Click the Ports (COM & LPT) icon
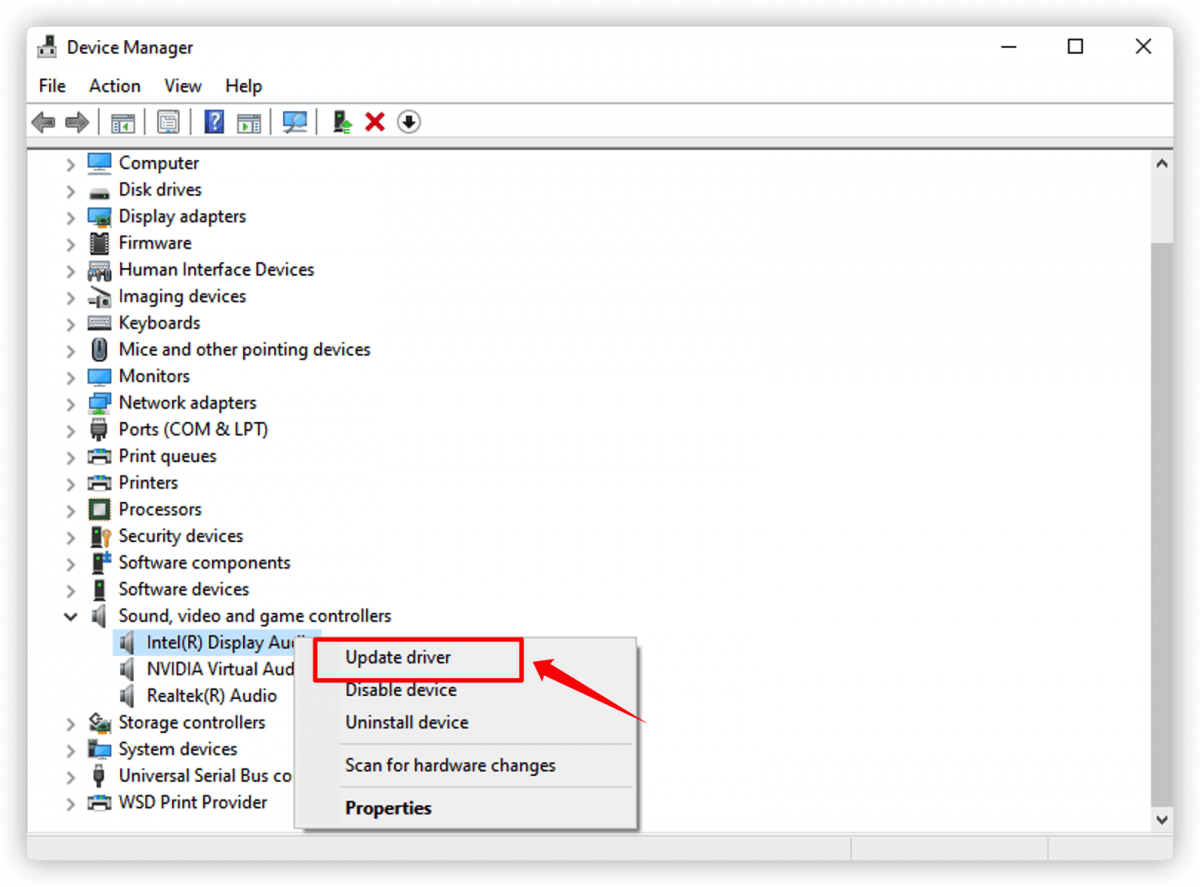Viewport: 1200px width, 887px height. tap(99, 430)
